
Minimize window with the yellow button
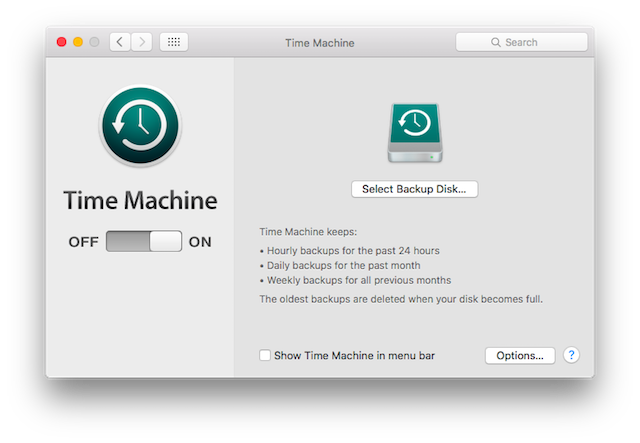(78, 42)
